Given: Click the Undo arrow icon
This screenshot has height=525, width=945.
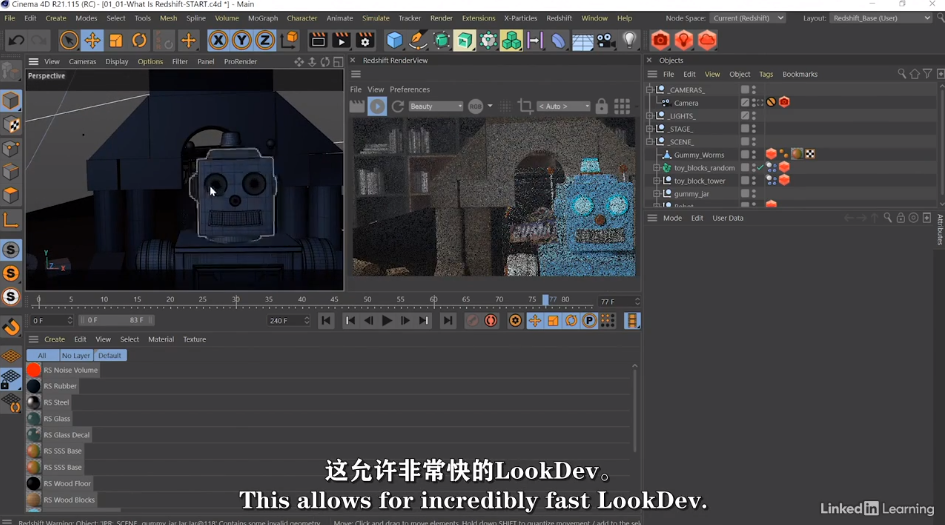Looking at the screenshot, I should pyautogui.click(x=16, y=40).
